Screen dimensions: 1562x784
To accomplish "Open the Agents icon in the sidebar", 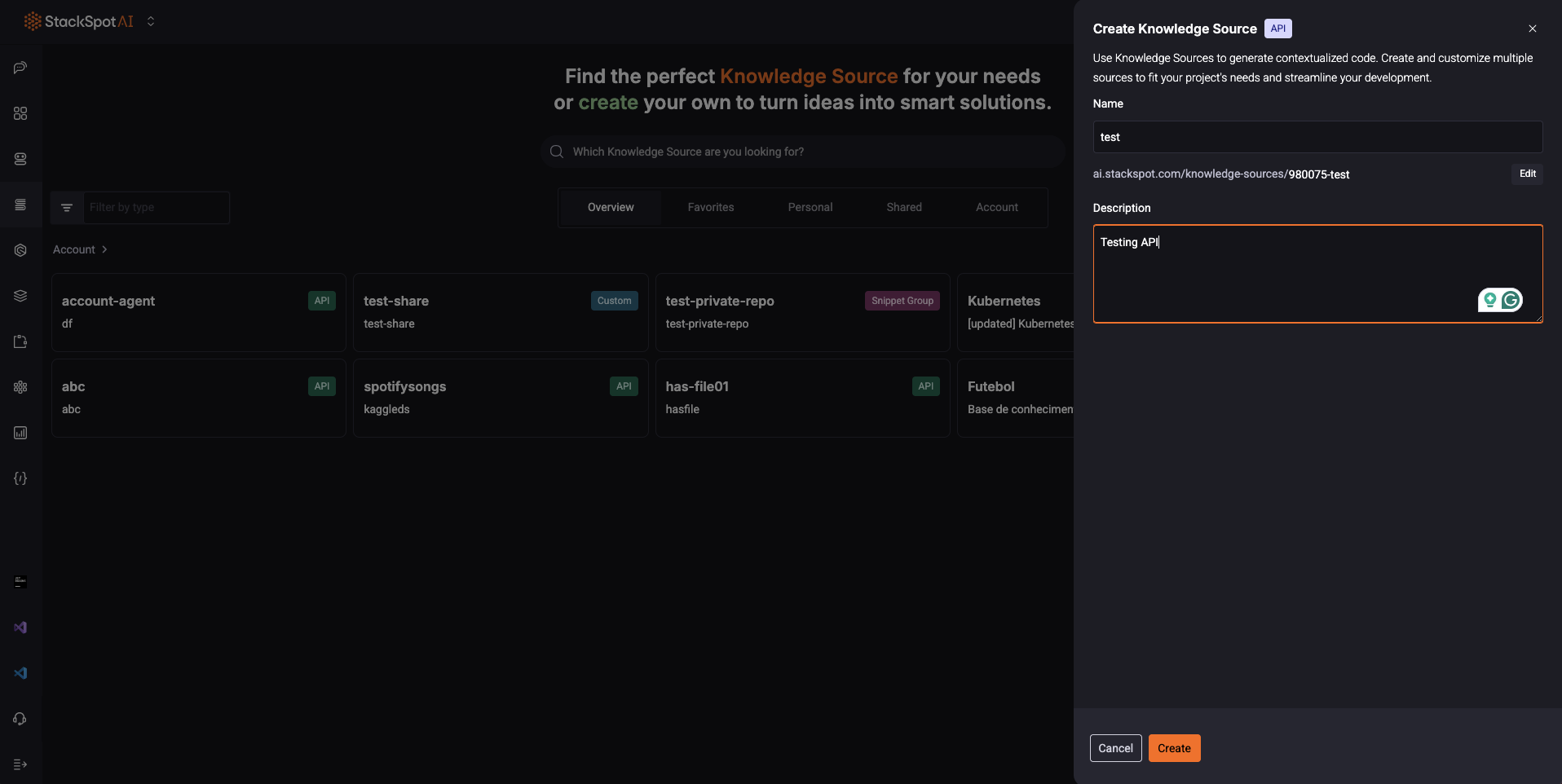I will (x=20, y=159).
